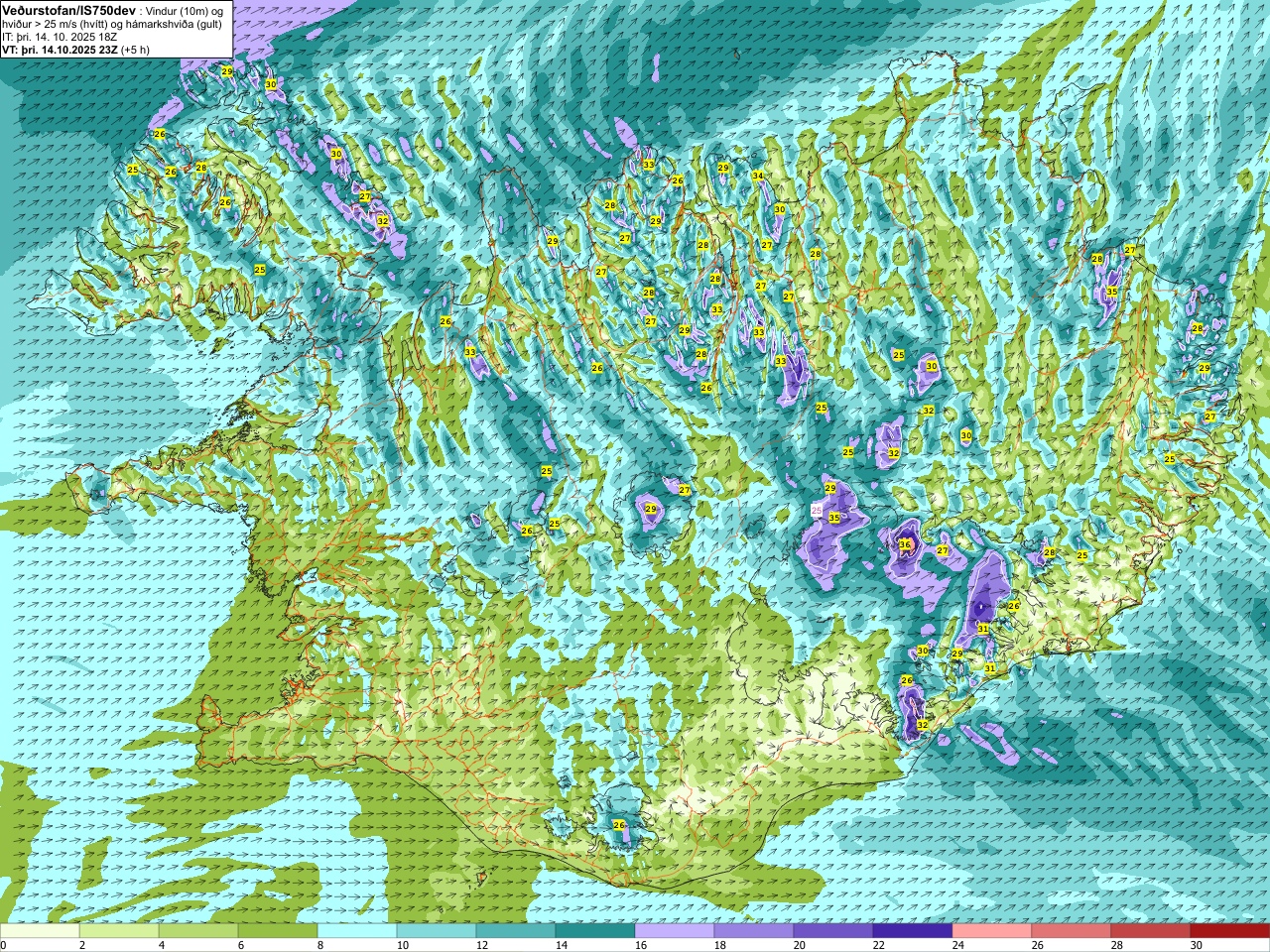Click the yellow gust label reading 36
Viewport: 1270px width, 952px height.
(905, 544)
